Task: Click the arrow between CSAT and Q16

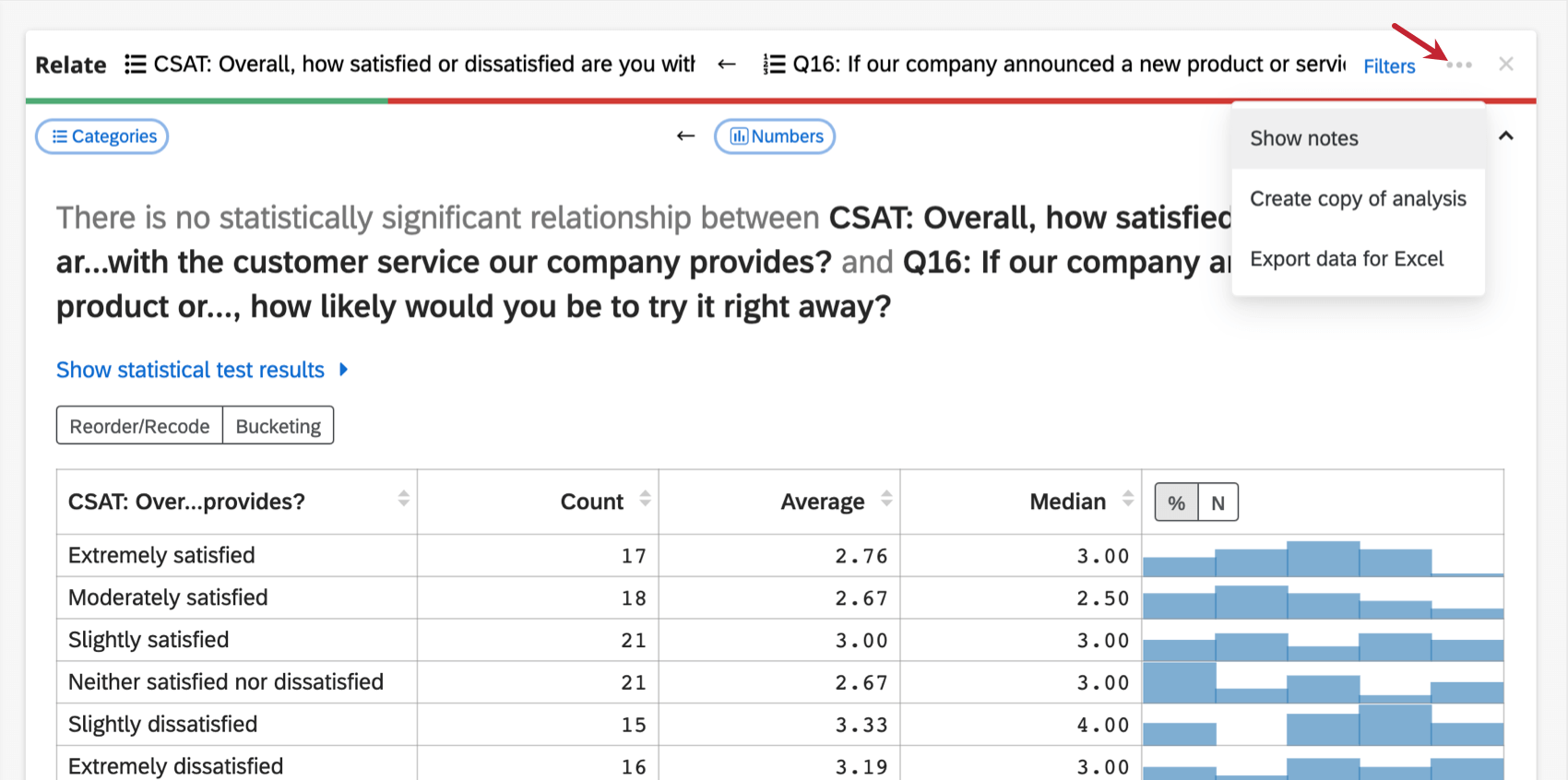Action: [x=727, y=65]
